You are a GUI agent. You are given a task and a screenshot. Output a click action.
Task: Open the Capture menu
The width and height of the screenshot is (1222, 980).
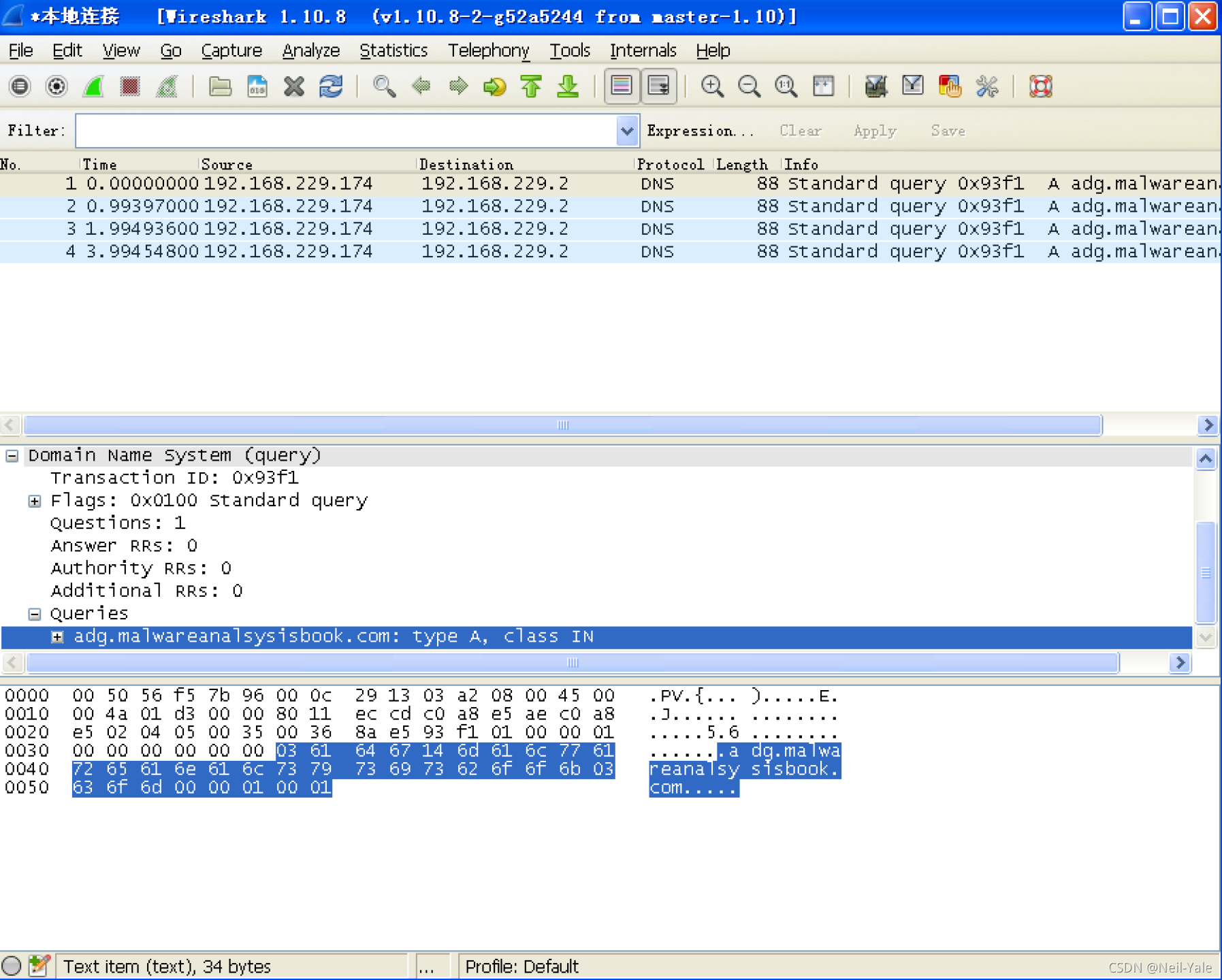click(231, 50)
